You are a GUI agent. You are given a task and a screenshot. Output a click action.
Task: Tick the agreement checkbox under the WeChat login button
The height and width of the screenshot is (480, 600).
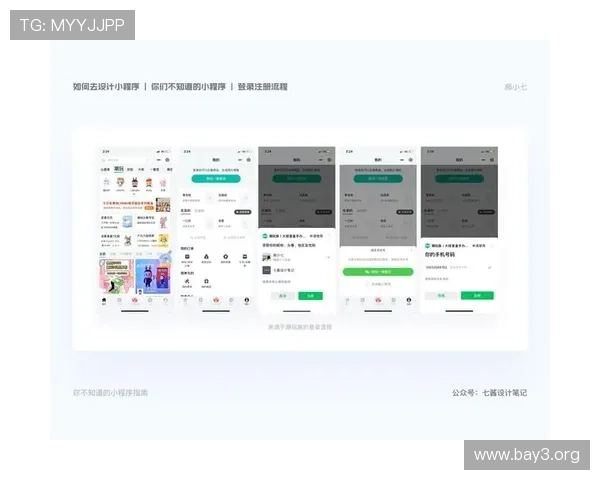click(367, 284)
